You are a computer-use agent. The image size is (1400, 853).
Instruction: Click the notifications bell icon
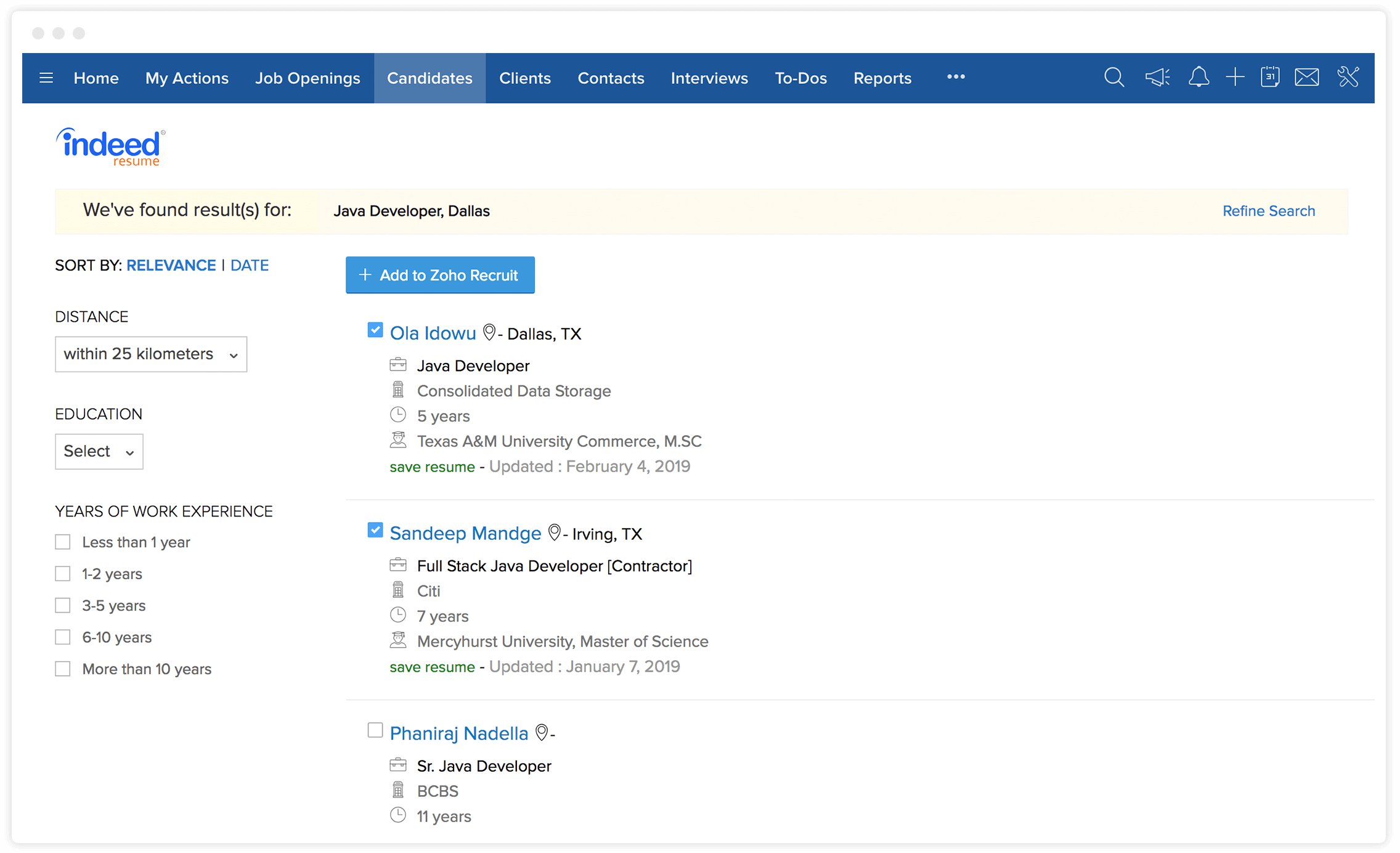coord(1196,78)
